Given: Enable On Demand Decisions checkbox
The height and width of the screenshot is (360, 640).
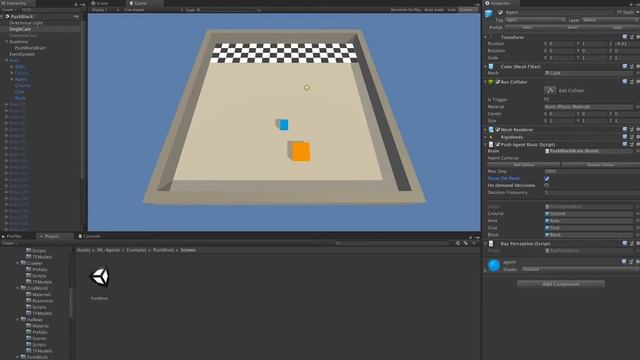Looking at the screenshot, I should coord(547,185).
